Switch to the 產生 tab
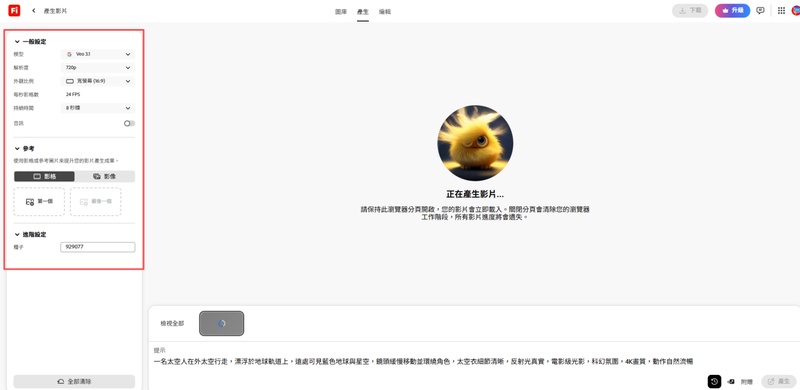The height and width of the screenshot is (390, 800). pos(363,11)
